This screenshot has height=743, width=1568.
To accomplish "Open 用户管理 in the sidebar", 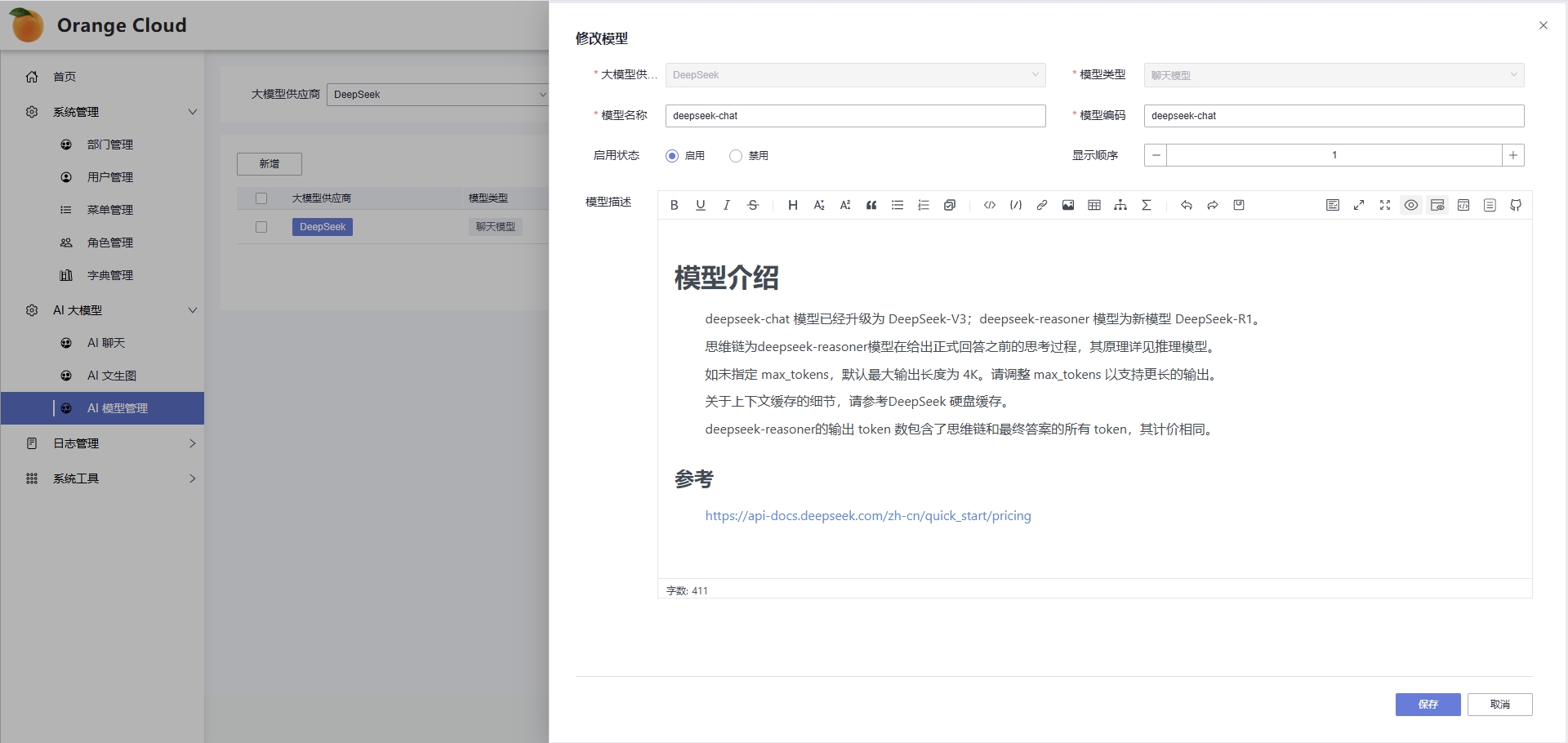I will (x=102, y=177).
